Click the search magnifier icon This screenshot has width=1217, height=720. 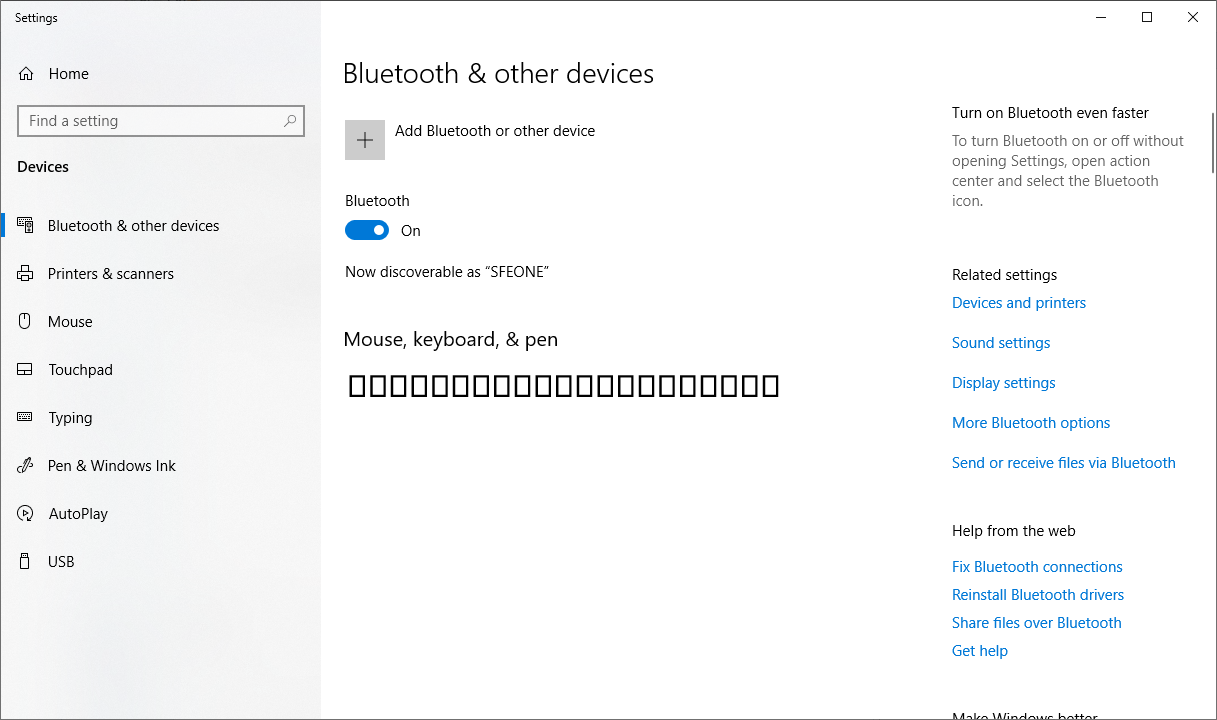click(x=290, y=121)
